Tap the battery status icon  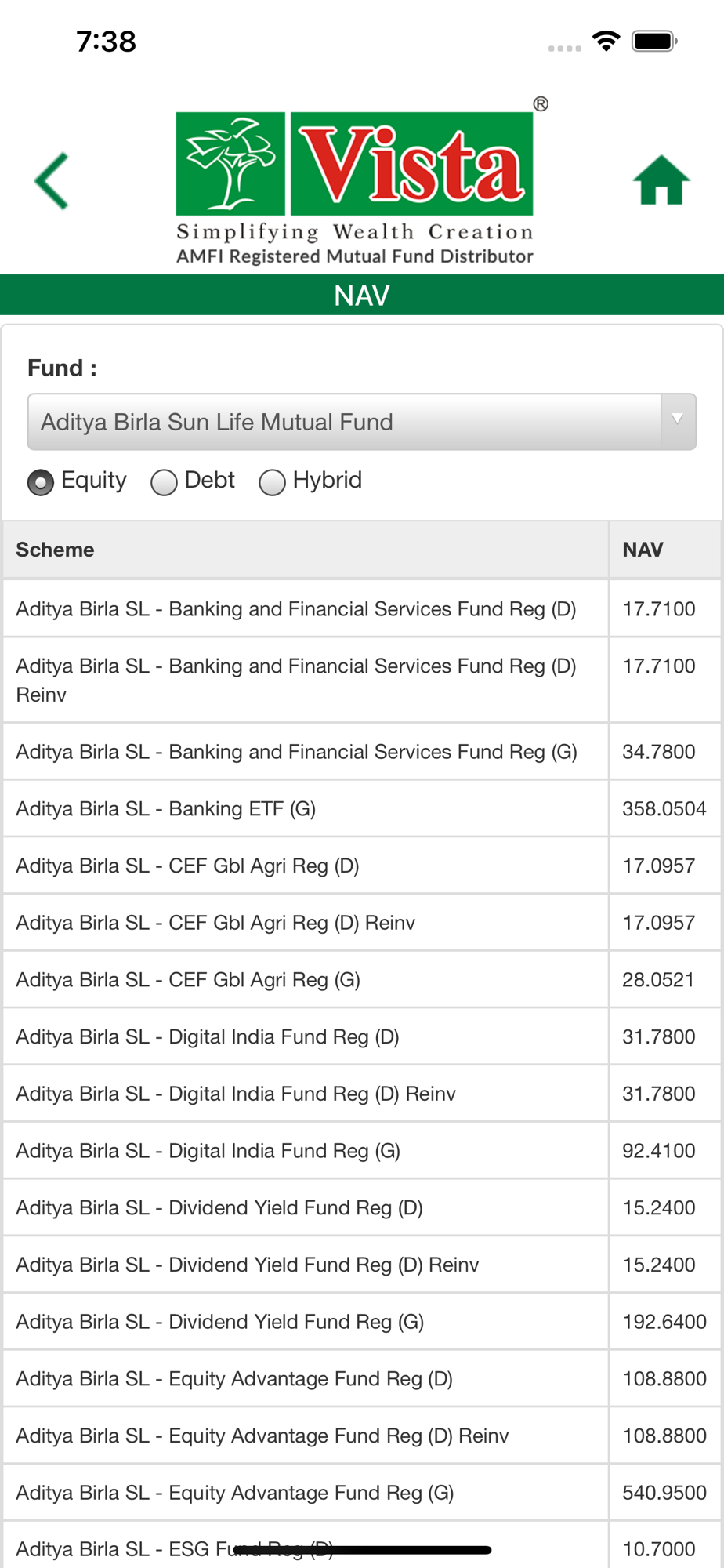click(654, 41)
